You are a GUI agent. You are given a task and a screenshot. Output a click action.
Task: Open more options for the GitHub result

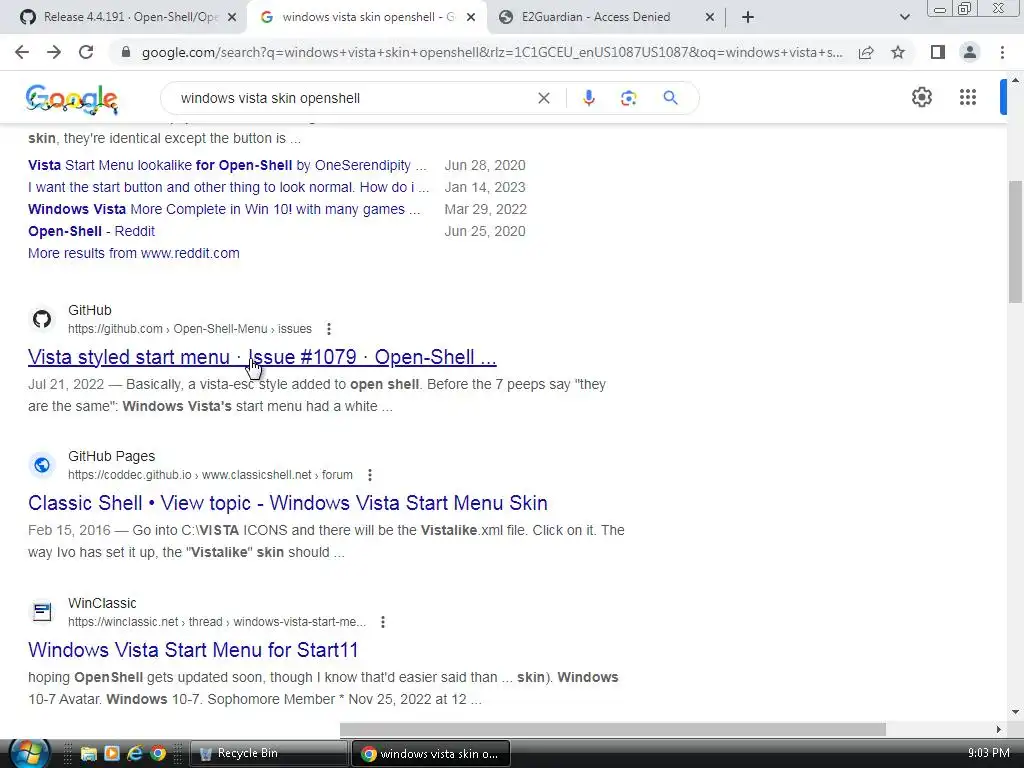point(328,328)
